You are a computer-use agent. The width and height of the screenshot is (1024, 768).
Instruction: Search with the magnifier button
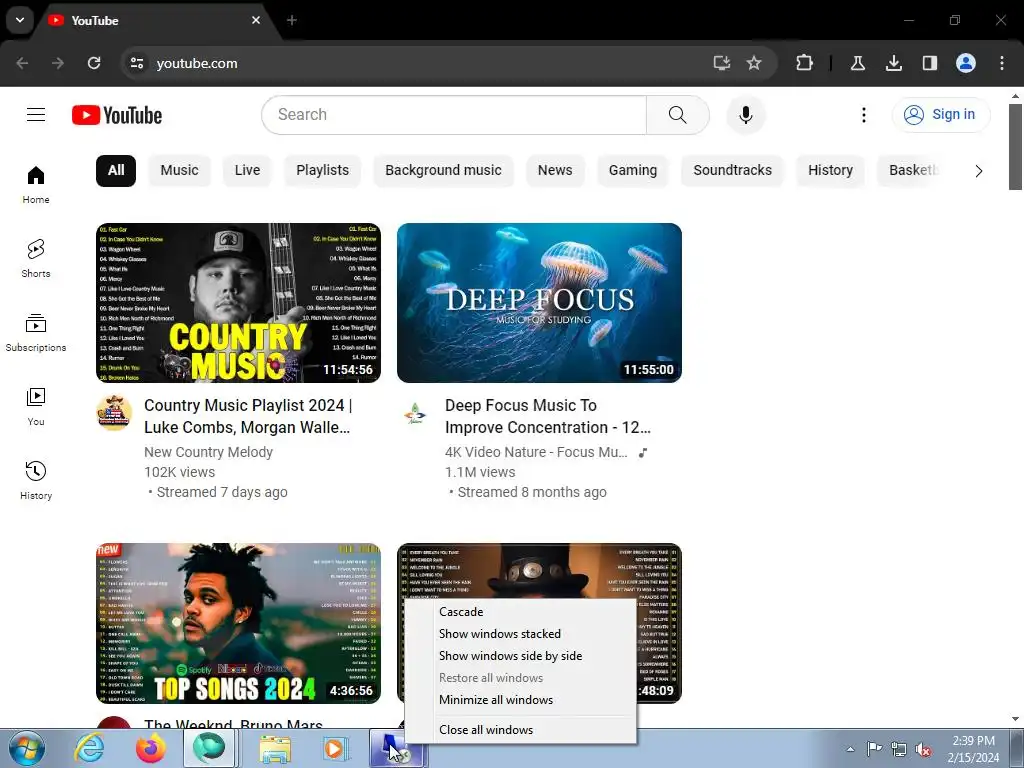coord(677,115)
